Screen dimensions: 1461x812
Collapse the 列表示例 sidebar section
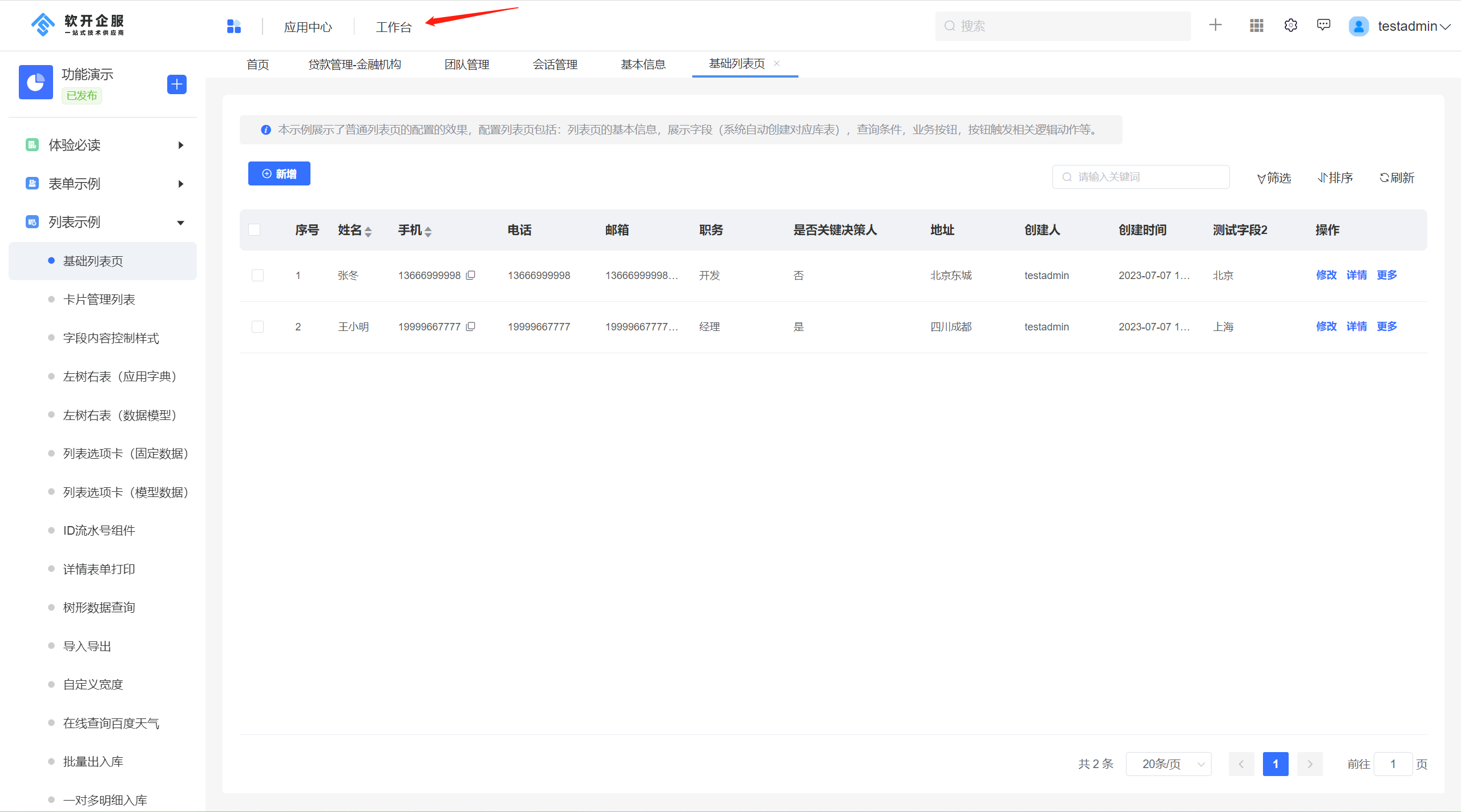180,222
